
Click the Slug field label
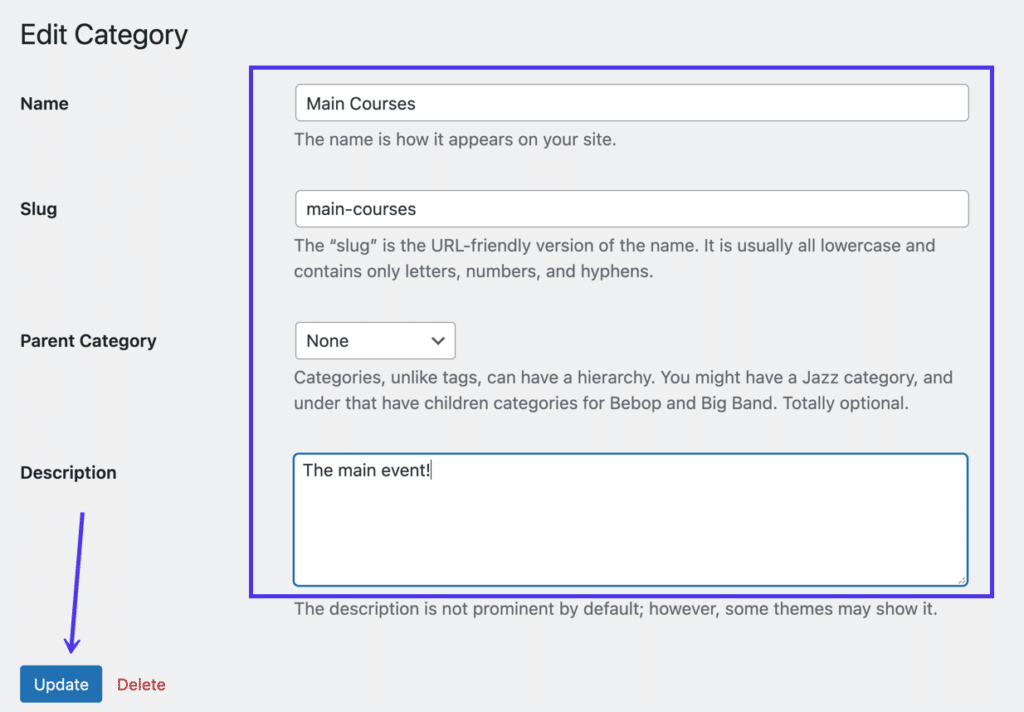[38, 208]
